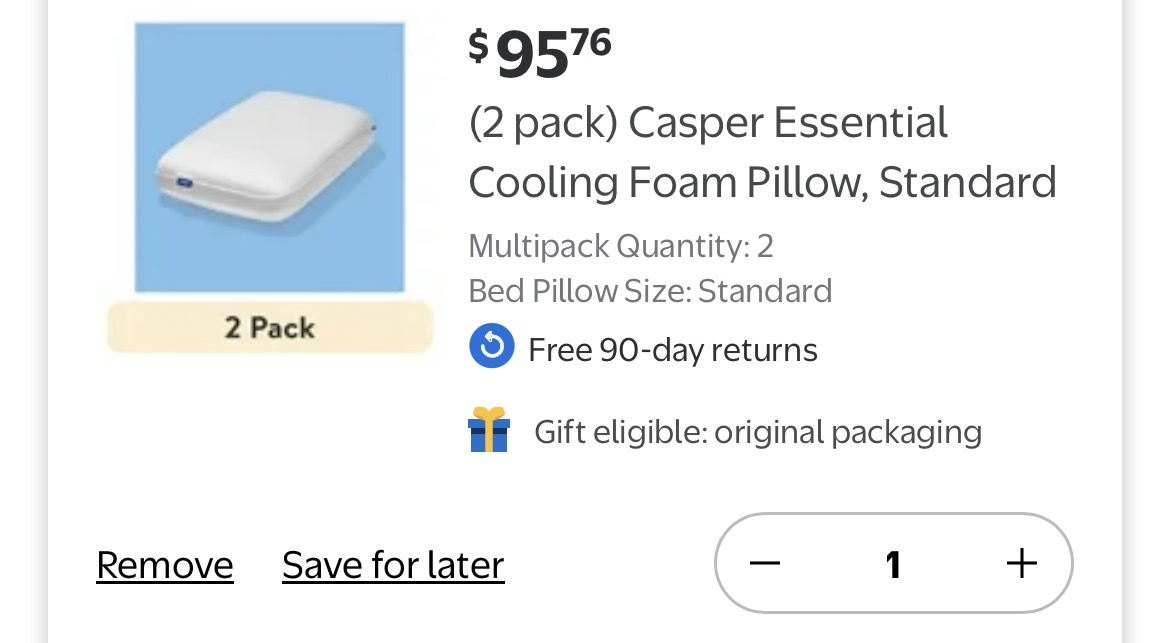The height and width of the screenshot is (643, 1170).
Task: Increase quantity with the plus button
Action: (x=1021, y=564)
